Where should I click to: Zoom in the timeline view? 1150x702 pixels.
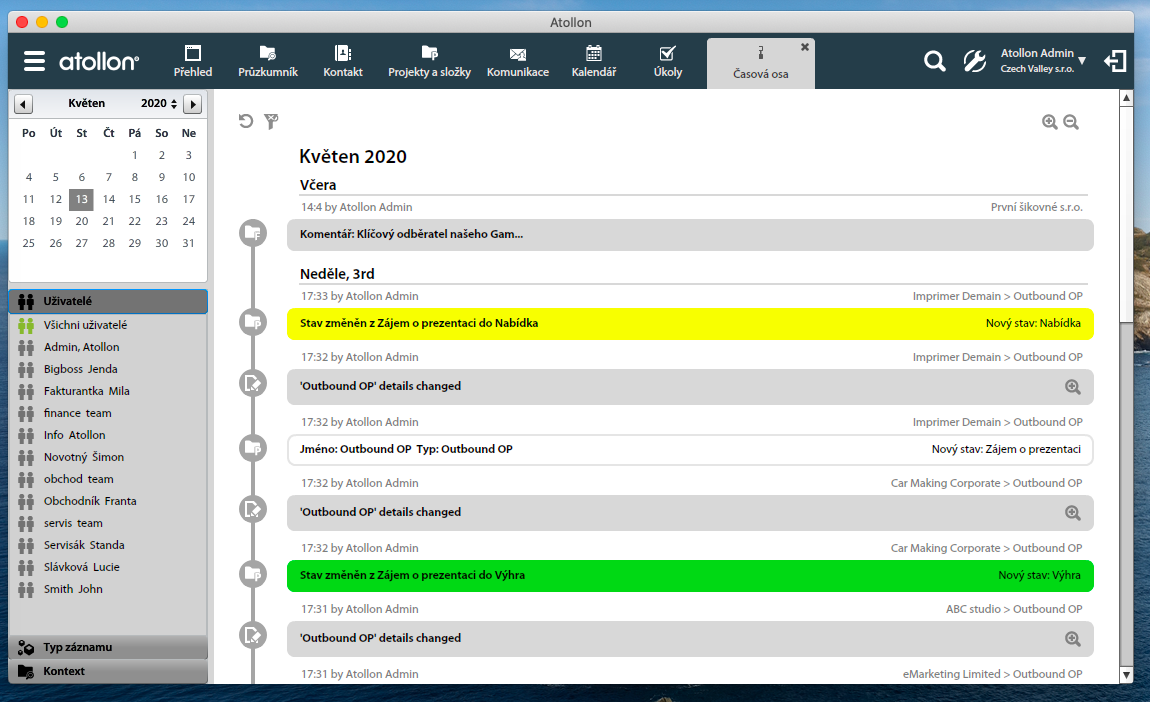1049,122
